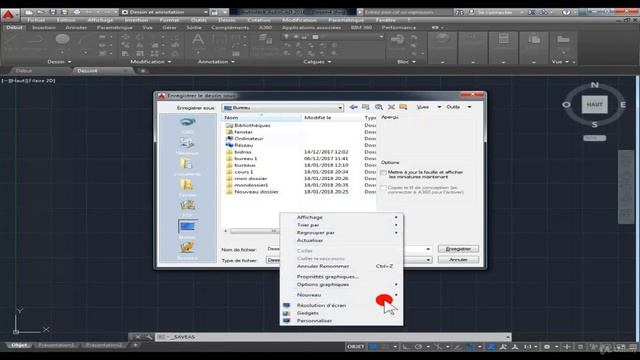Click the Enregistrer button
This screenshot has height=360, width=640.
(458, 249)
